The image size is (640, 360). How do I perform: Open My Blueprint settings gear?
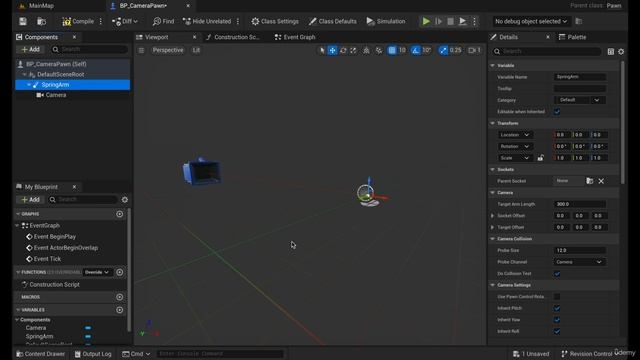tap(125, 200)
